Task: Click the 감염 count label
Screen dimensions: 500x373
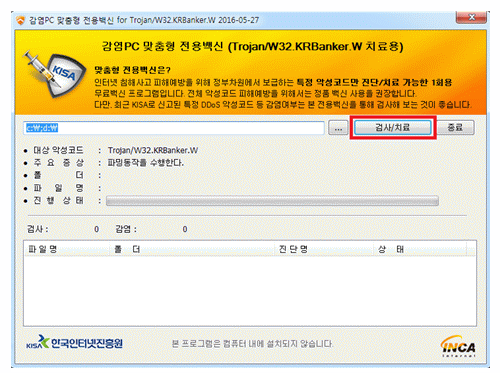Action: [126, 229]
